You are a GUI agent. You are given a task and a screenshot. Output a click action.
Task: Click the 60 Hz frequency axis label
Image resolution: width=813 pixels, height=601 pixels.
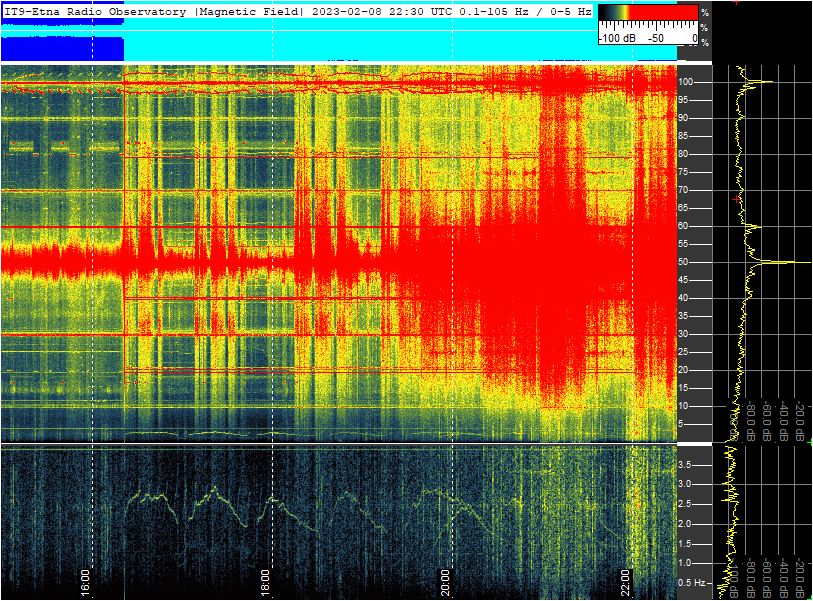pyautogui.click(x=686, y=226)
